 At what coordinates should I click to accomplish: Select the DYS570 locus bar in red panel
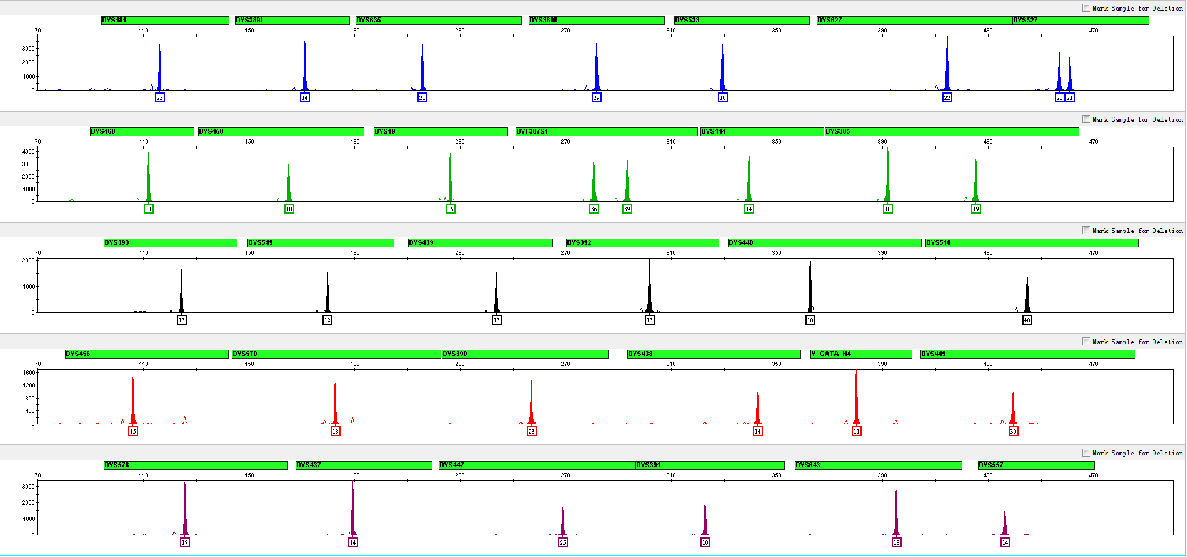[x=336, y=354]
